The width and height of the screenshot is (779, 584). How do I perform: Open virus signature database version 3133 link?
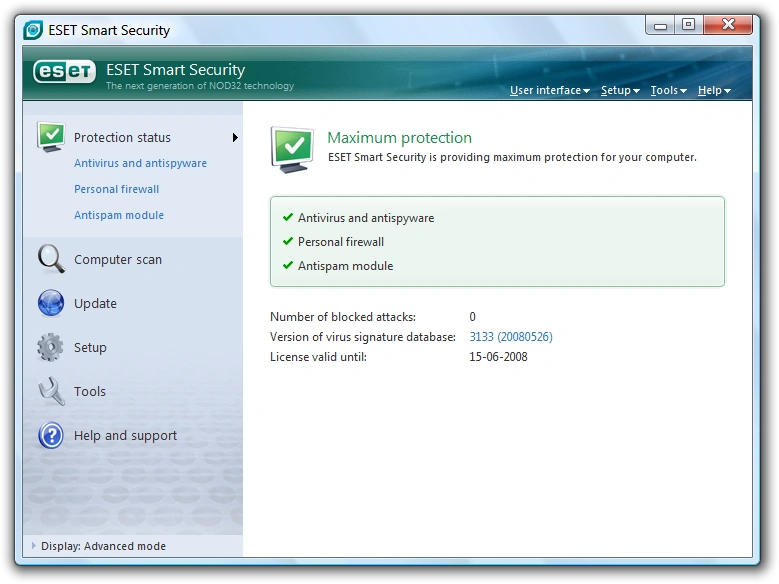(x=511, y=336)
